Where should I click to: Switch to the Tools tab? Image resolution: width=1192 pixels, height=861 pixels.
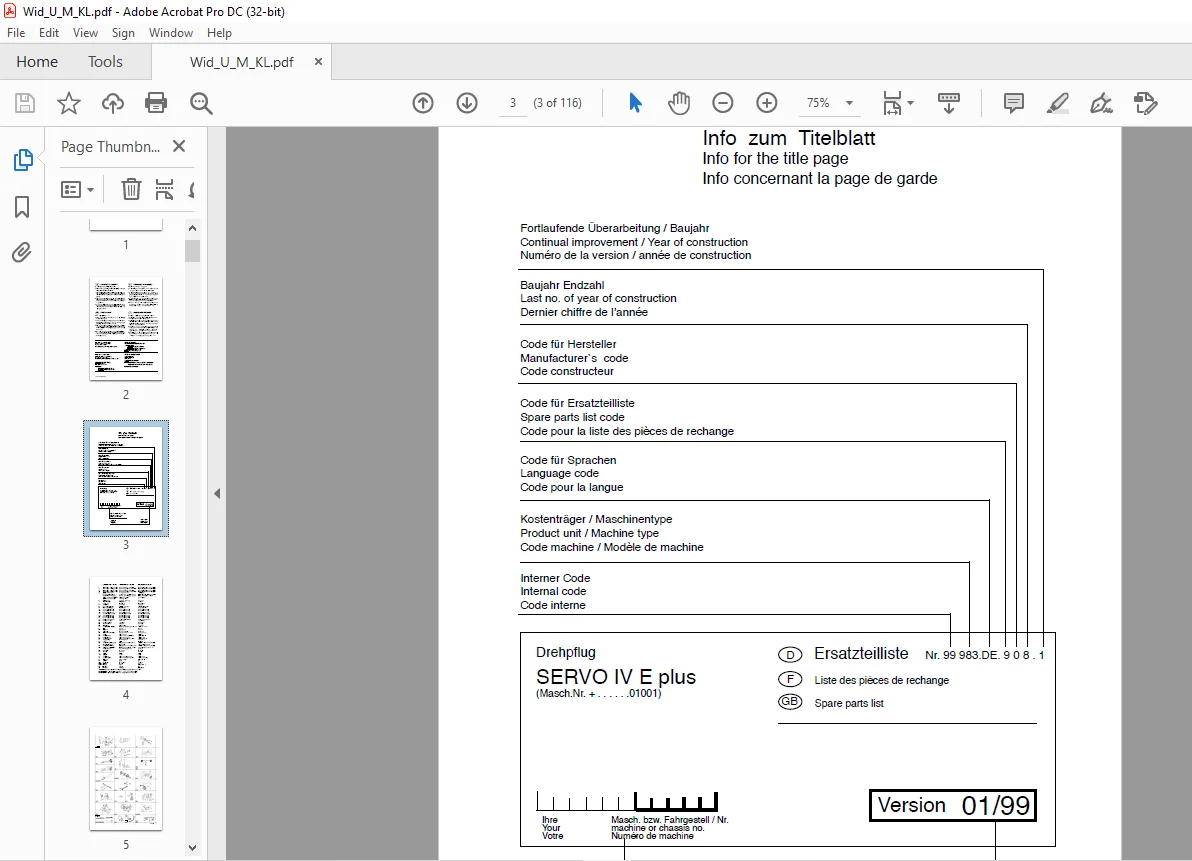pyautogui.click(x=105, y=62)
